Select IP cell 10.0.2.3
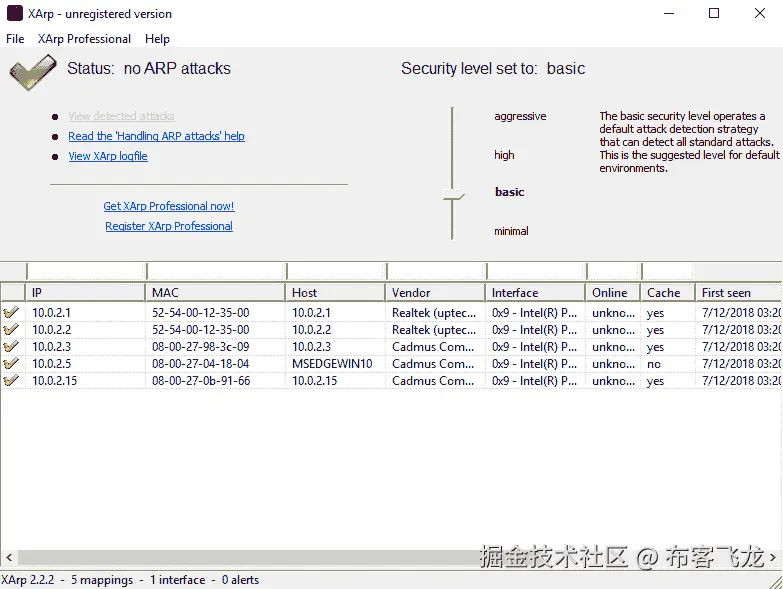Image resolution: width=783 pixels, height=589 pixels. (x=51, y=347)
